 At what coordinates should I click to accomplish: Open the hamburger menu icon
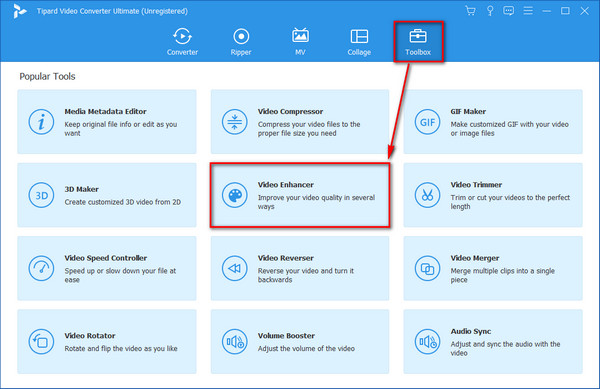pyautogui.click(x=528, y=11)
